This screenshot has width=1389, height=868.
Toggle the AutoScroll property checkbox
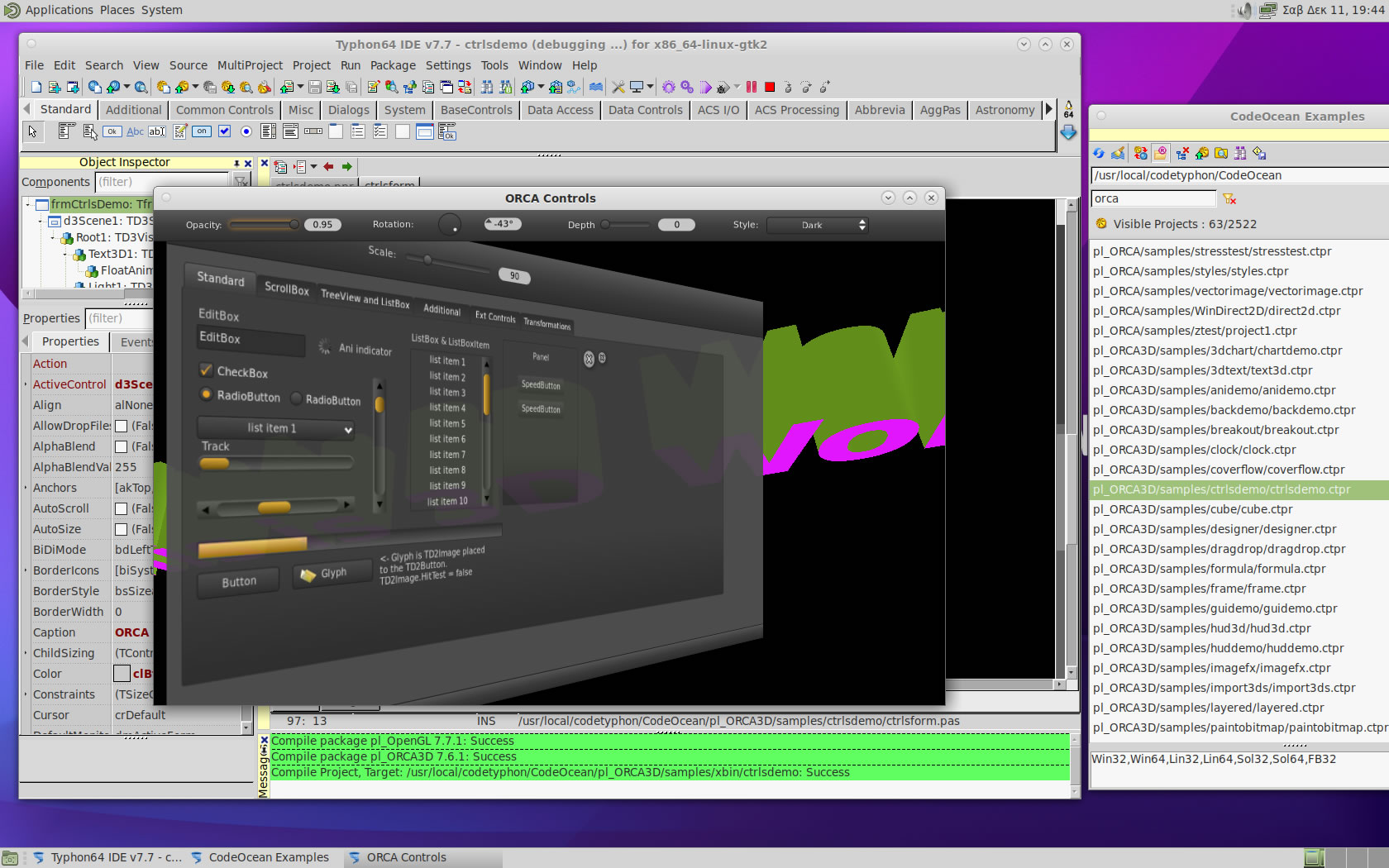coord(121,508)
